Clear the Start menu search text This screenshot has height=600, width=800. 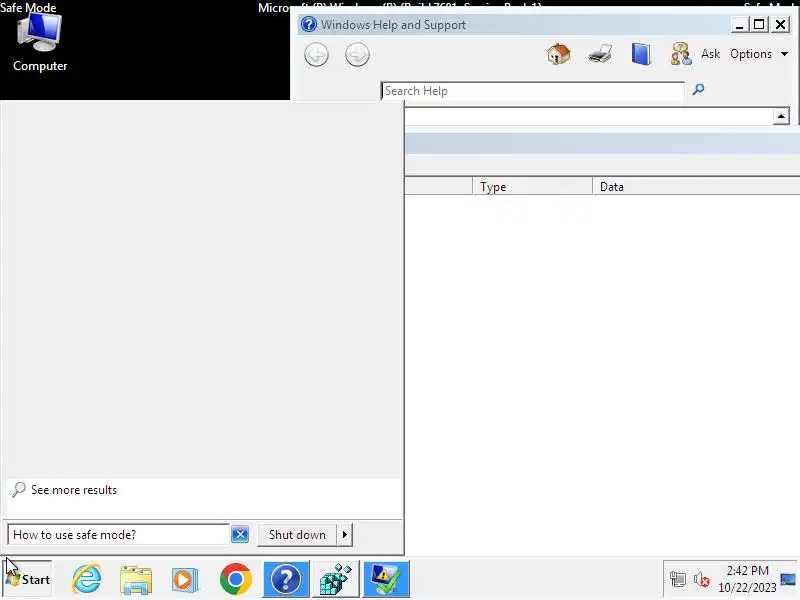240,535
